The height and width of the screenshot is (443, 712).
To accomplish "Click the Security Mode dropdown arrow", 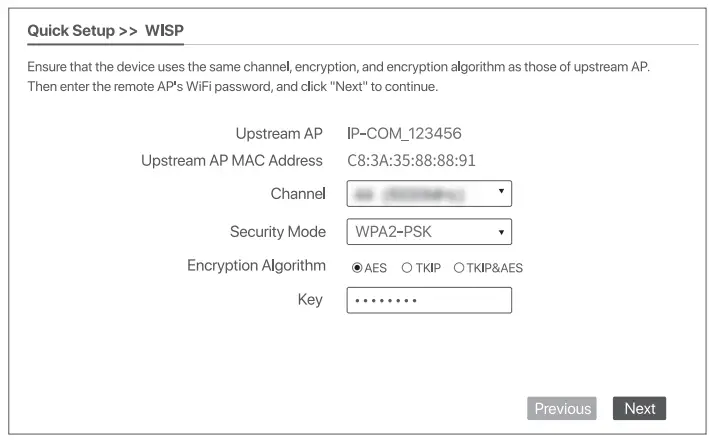I will click(x=500, y=233).
